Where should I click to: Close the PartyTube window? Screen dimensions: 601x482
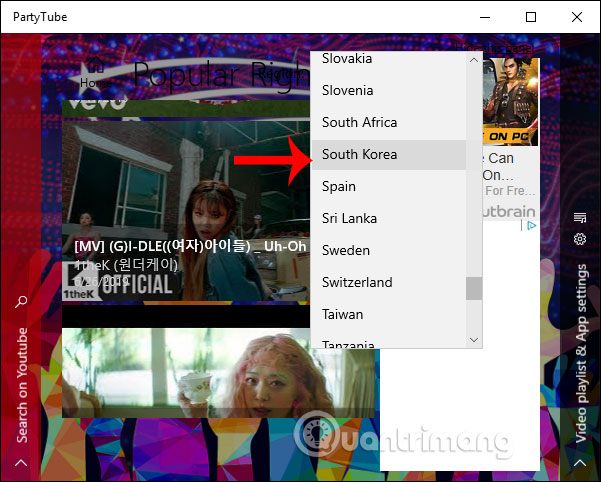pos(577,17)
